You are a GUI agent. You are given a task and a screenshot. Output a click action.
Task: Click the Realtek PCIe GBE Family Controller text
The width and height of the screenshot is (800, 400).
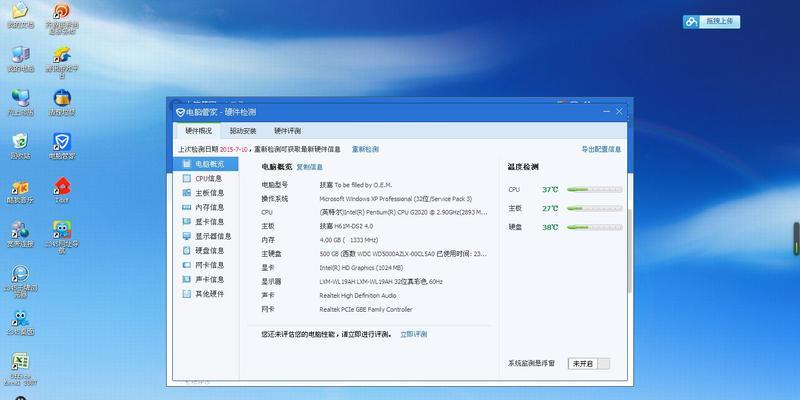366,309
